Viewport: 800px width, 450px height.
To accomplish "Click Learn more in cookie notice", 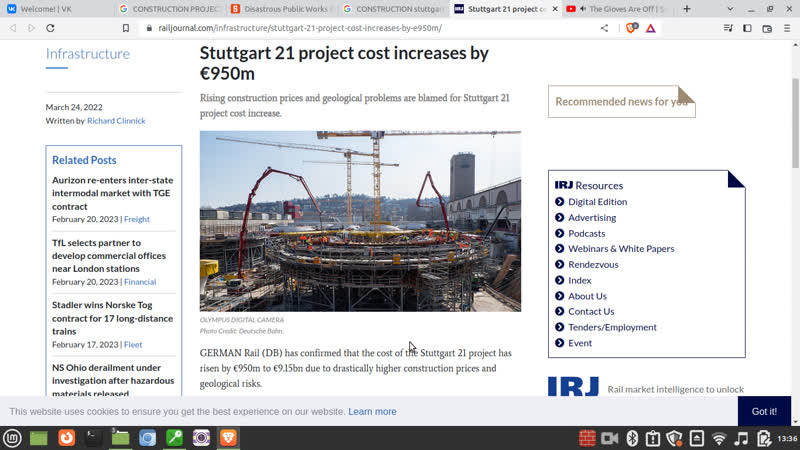I will point(372,411).
